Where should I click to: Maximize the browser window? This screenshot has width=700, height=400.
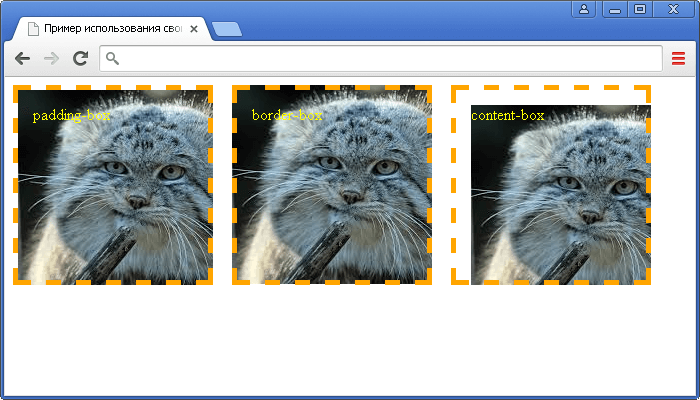point(640,9)
